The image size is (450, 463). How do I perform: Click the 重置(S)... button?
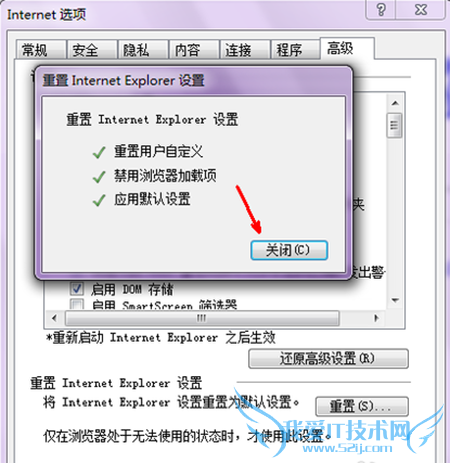click(362, 406)
